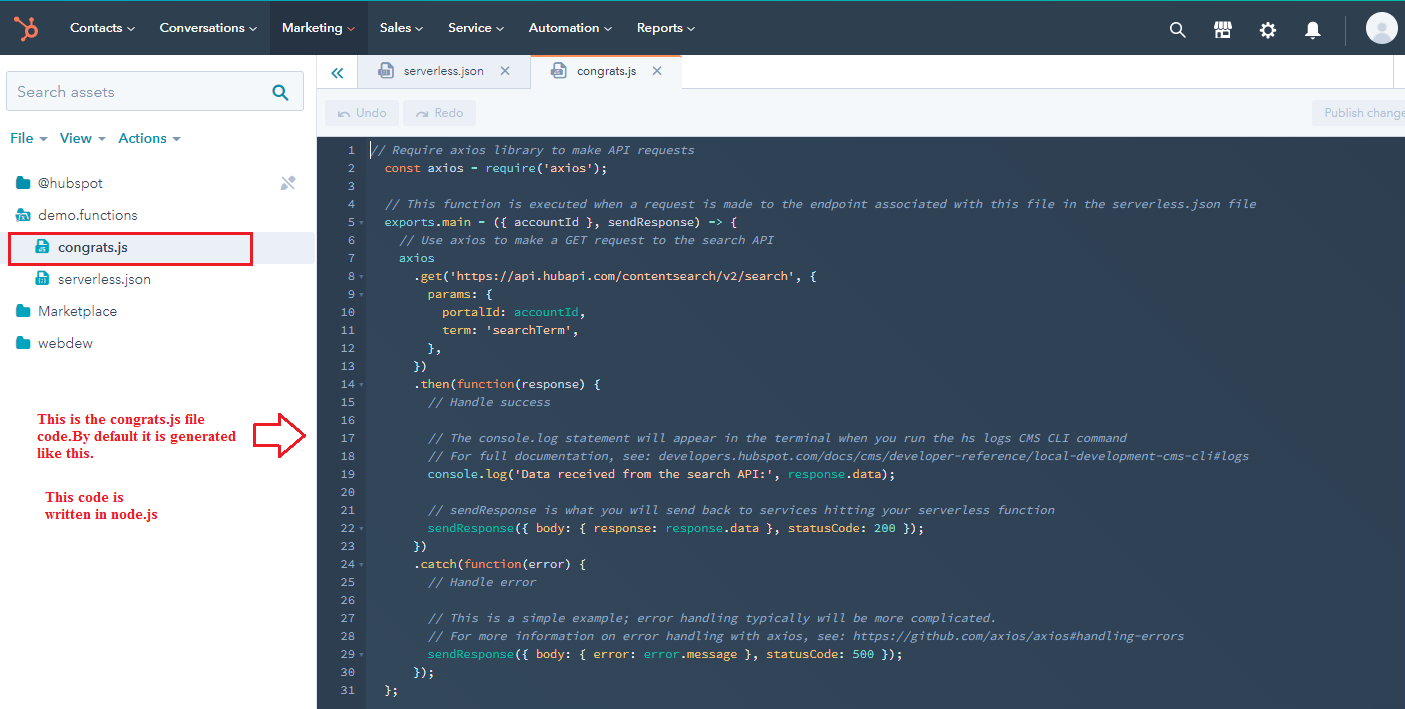
Task: Click the search icon in Search assets
Action: 279,91
